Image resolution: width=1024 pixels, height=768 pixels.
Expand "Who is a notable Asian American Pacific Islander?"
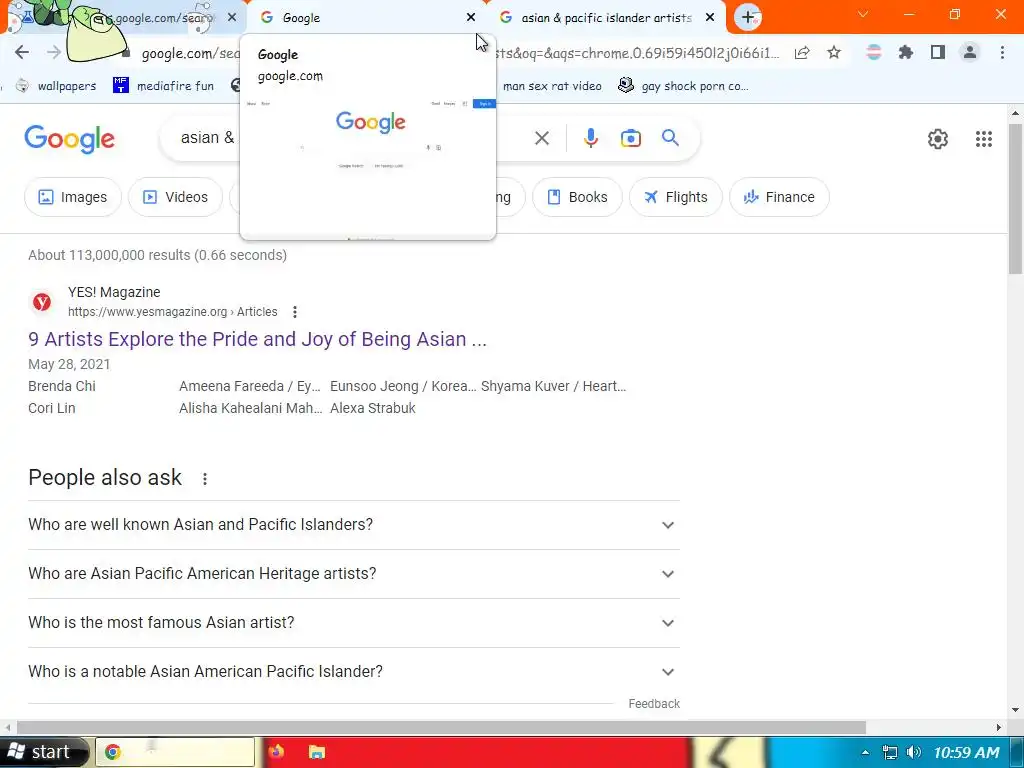tap(353, 672)
